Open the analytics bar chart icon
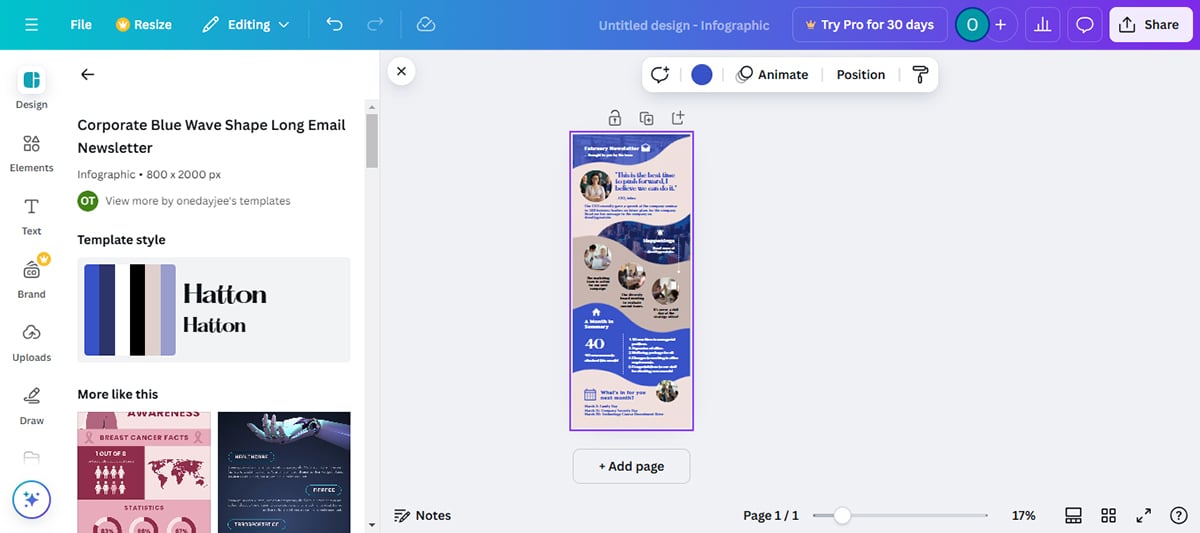Screen dimensions: 1200x533 1043,25
